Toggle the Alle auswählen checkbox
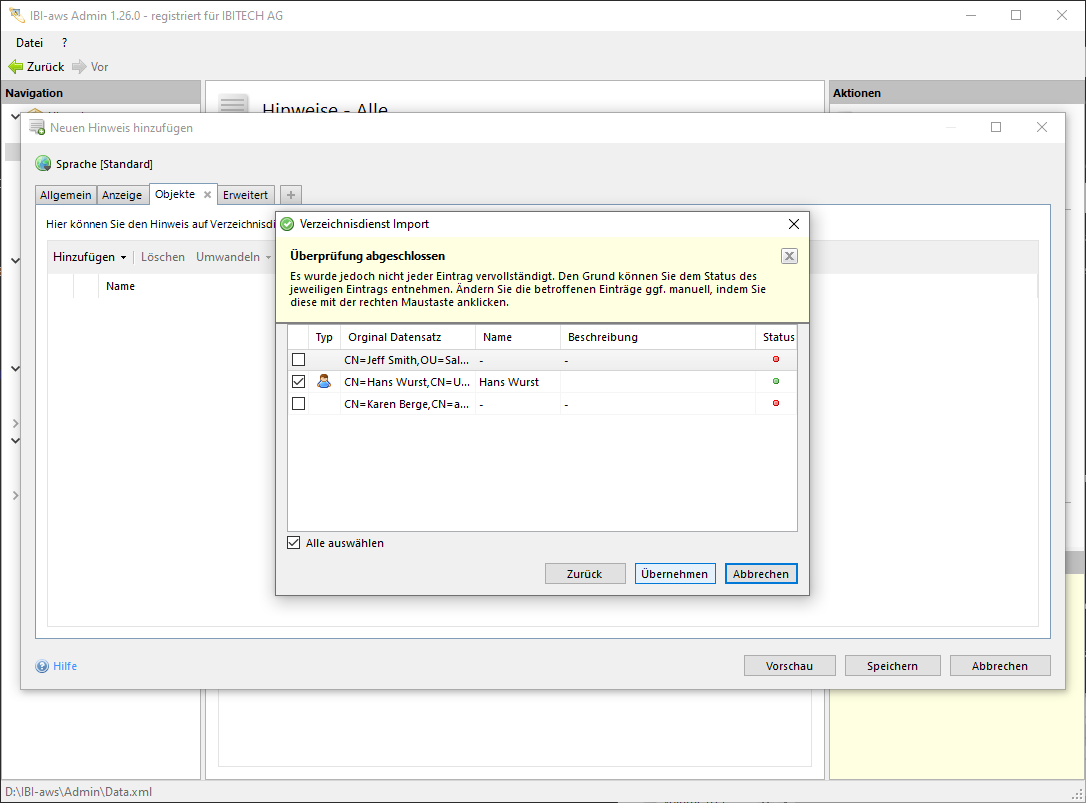The image size is (1086, 803). tap(294, 543)
